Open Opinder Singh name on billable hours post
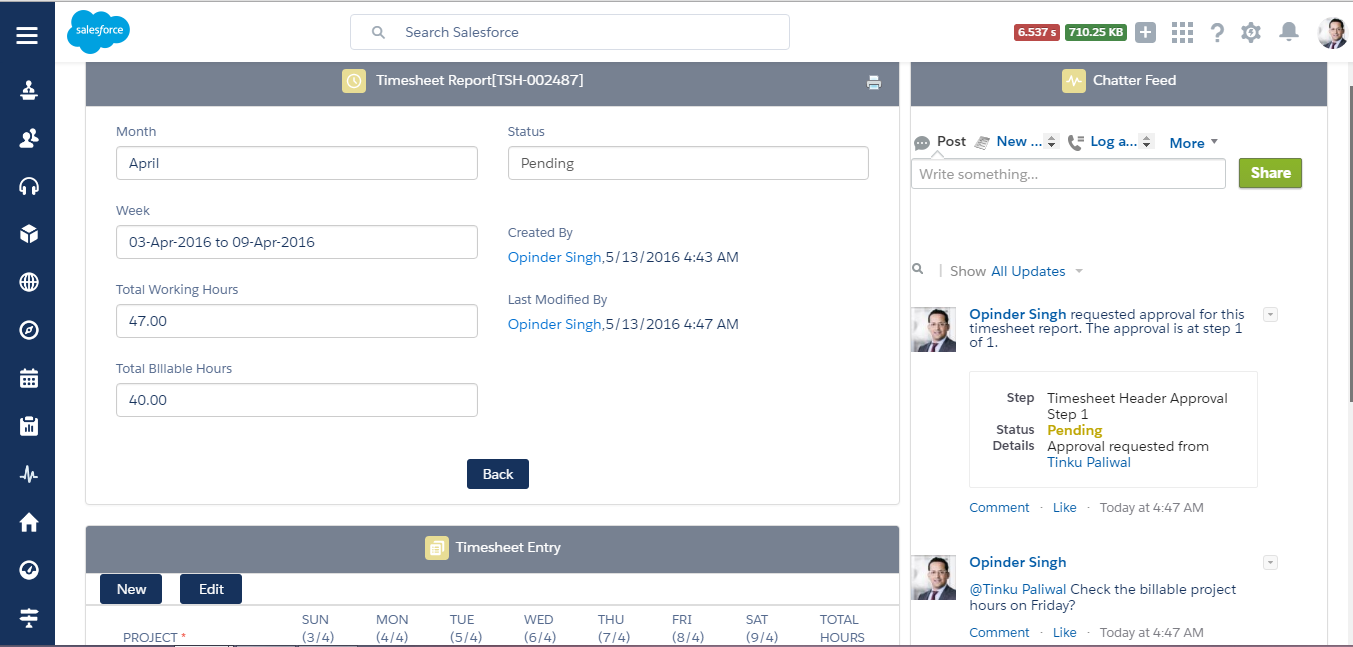The width and height of the screenshot is (1353, 647). pyautogui.click(x=1018, y=562)
